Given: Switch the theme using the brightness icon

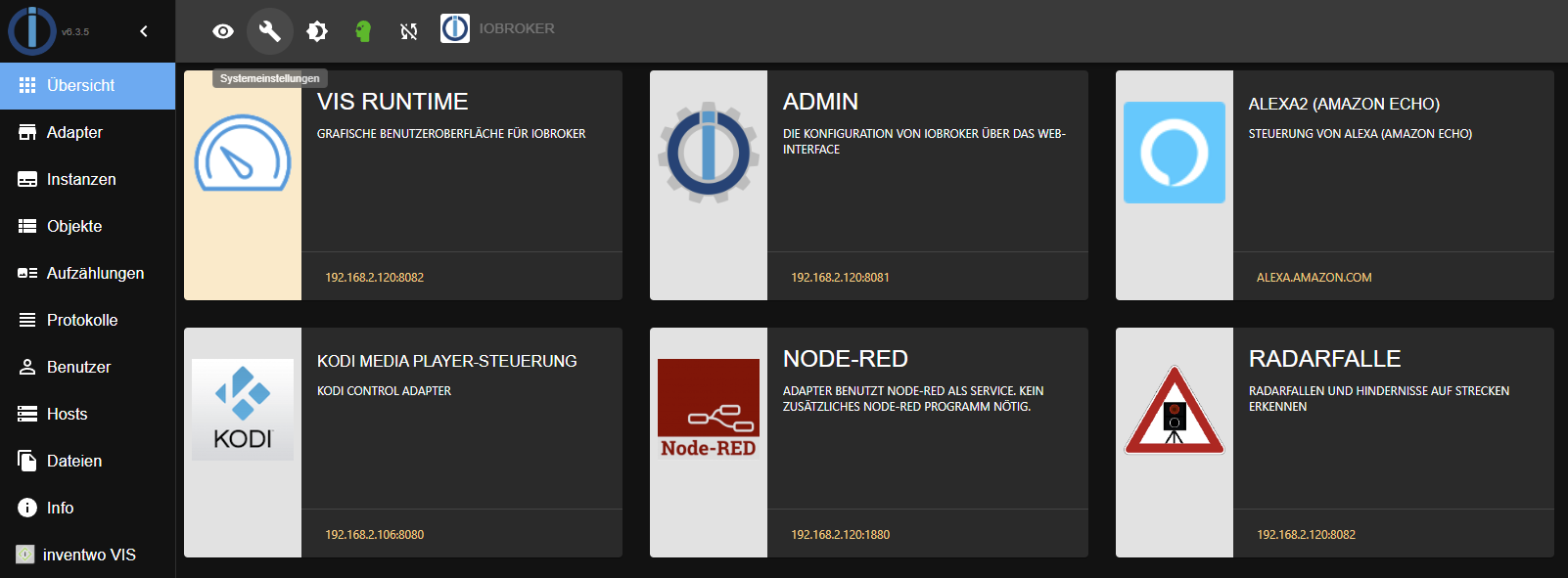Looking at the screenshot, I should pos(317,31).
